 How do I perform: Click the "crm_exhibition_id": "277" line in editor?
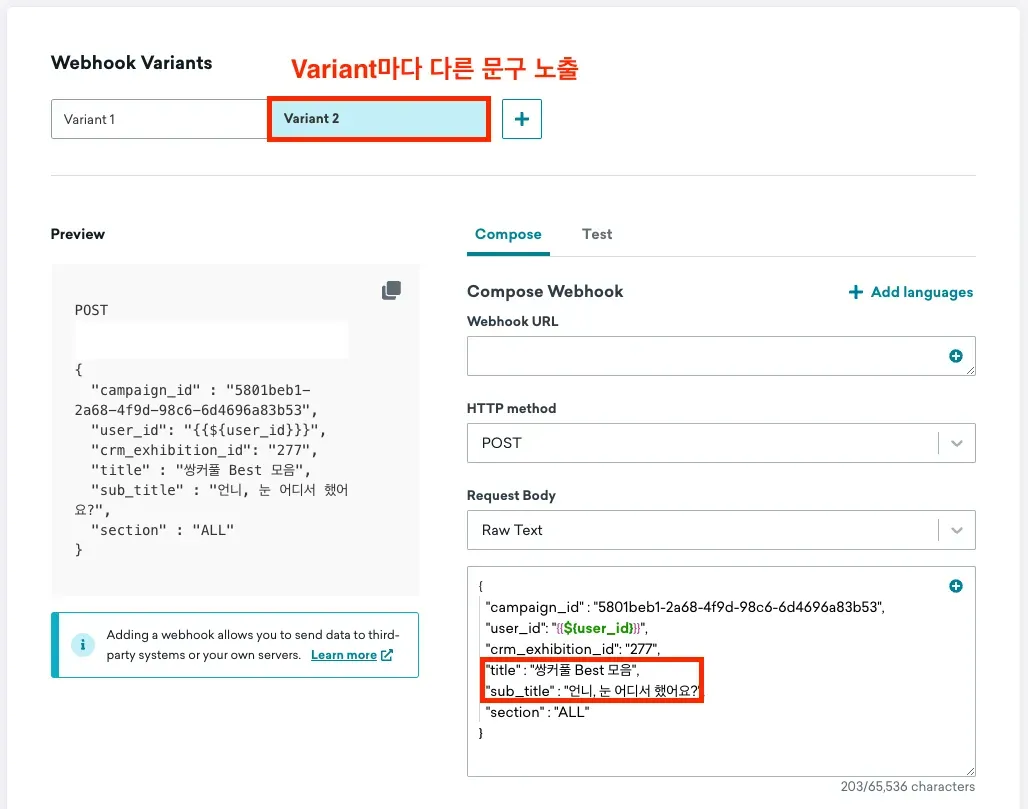pos(572,649)
